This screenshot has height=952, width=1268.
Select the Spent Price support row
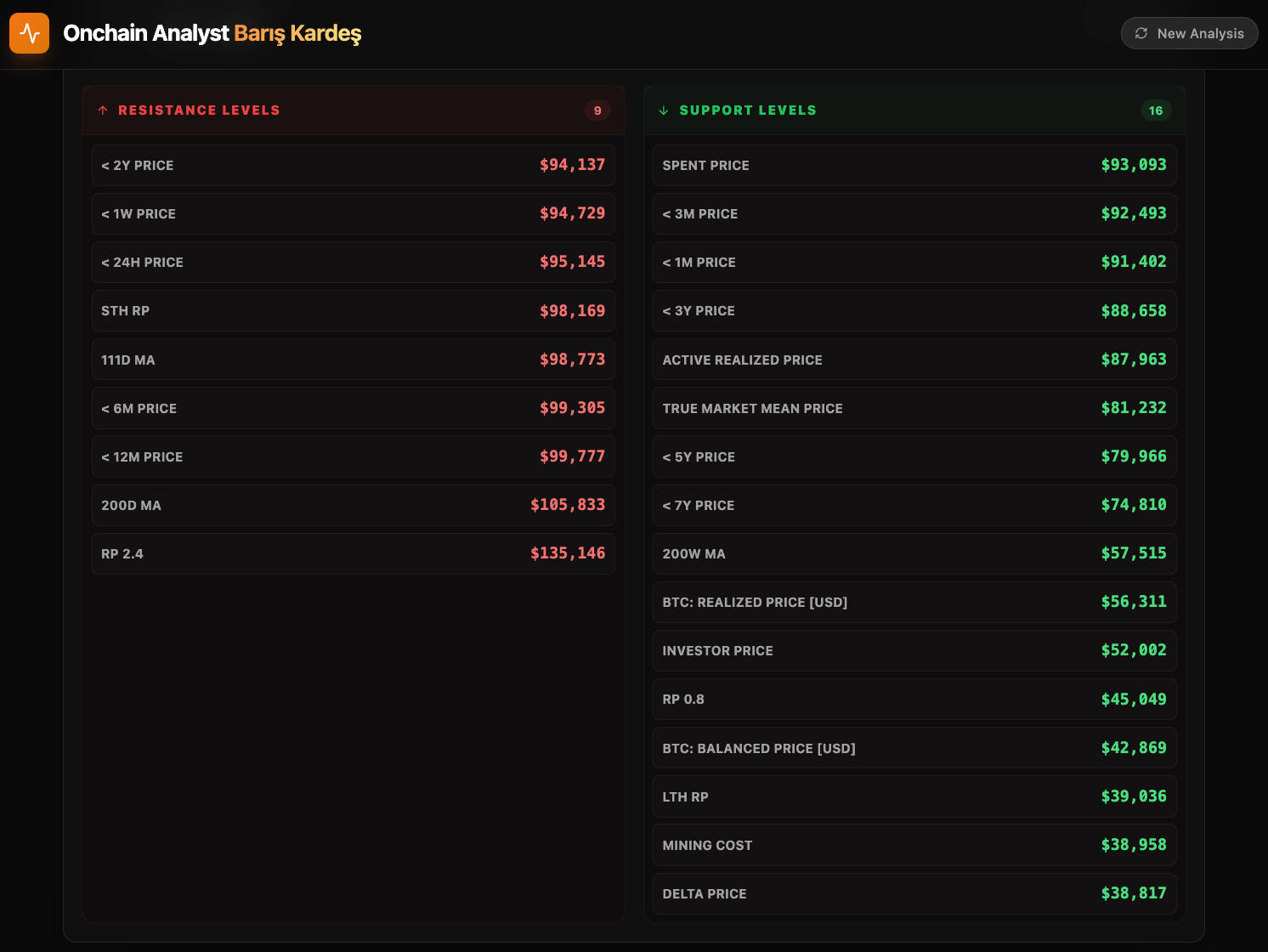914,165
